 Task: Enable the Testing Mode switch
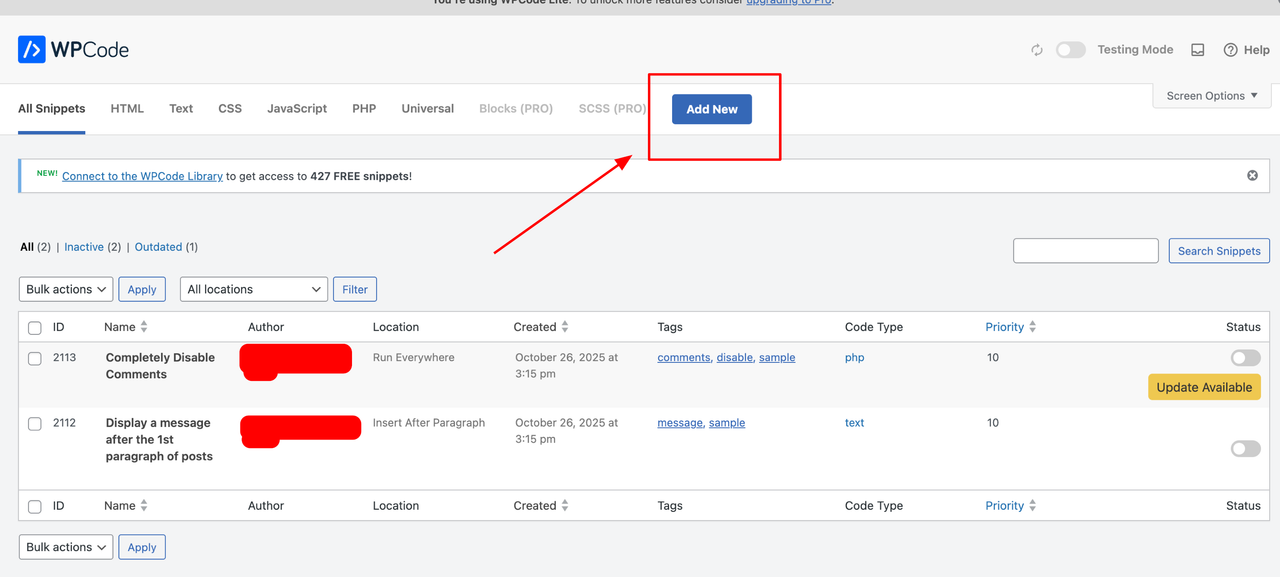coord(1071,50)
